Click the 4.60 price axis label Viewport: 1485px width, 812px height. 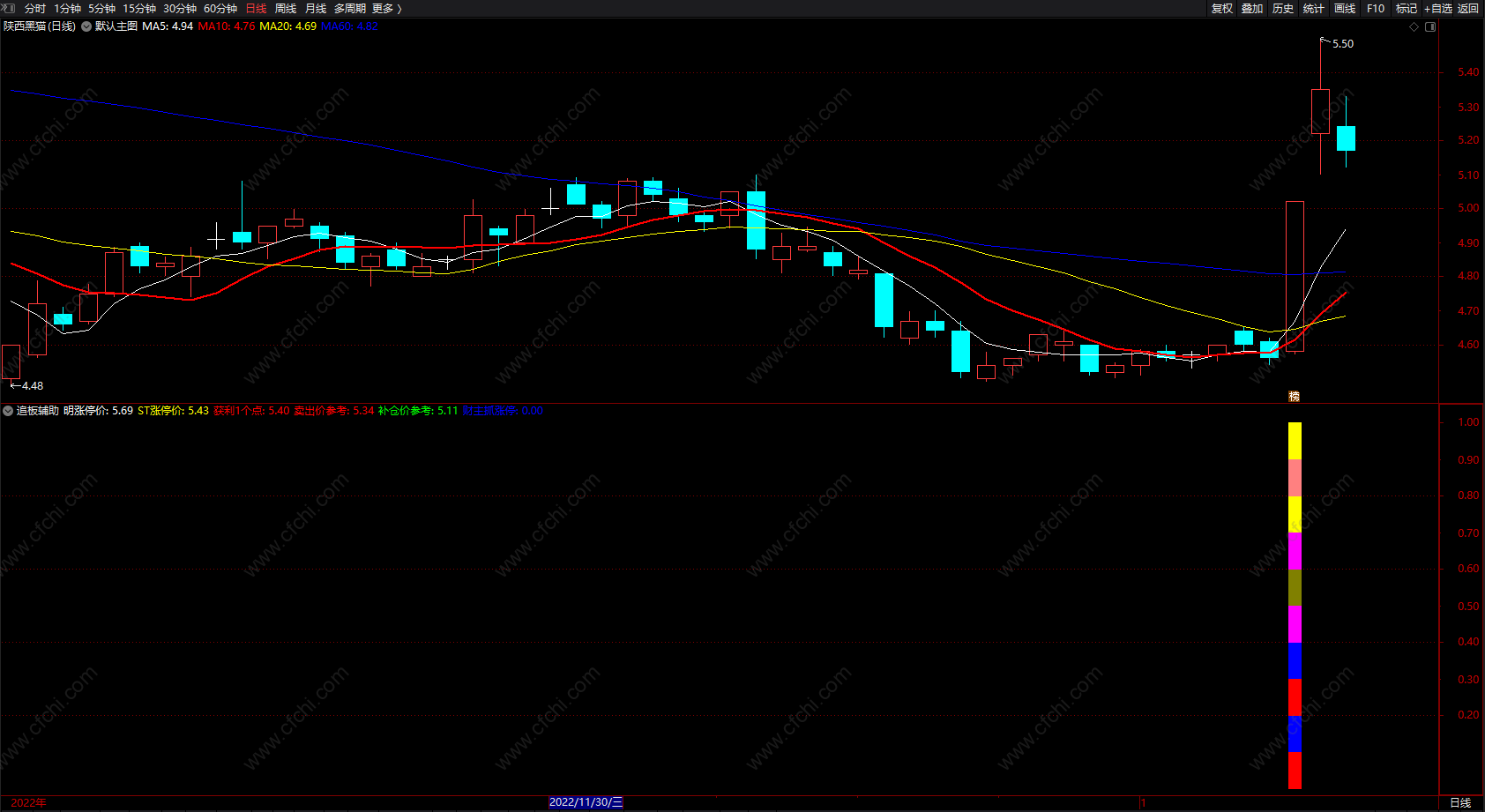coord(1468,345)
